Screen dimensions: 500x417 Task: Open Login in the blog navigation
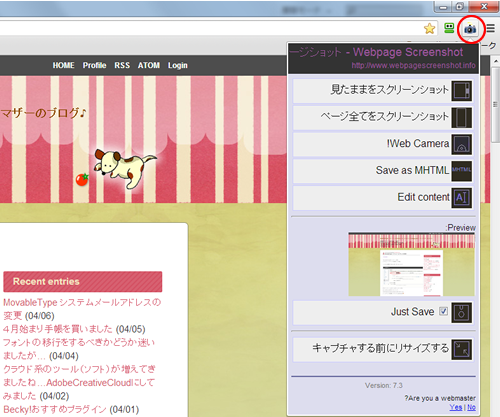point(178,65)
